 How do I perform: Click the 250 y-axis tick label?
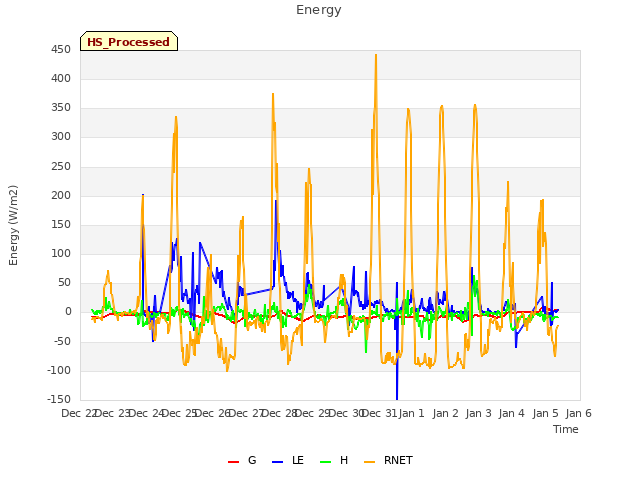(61, 166)
